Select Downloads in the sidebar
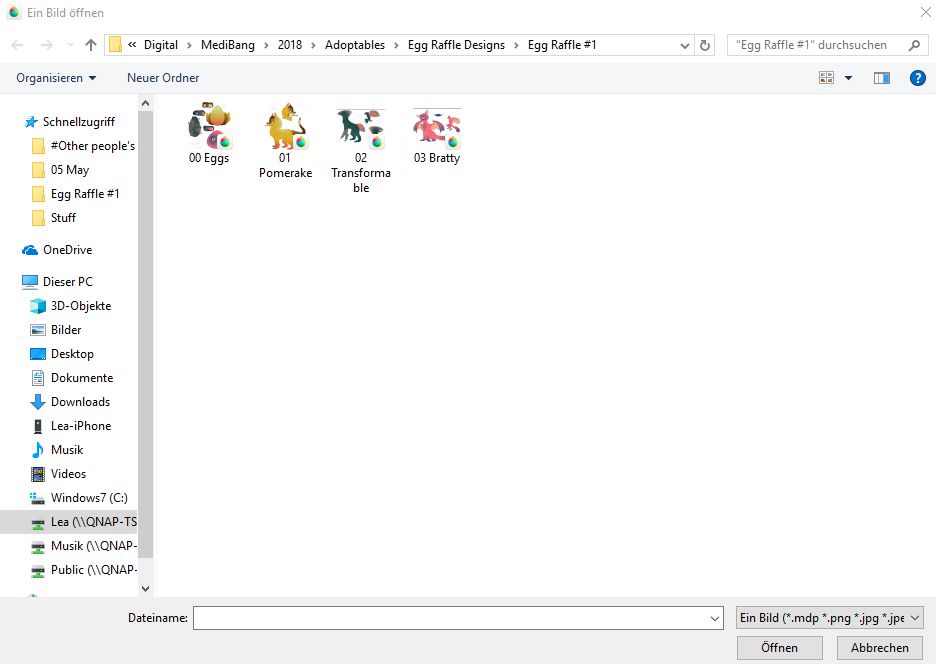This screenshot has width=936, height=664. click(x=80, y=402)
